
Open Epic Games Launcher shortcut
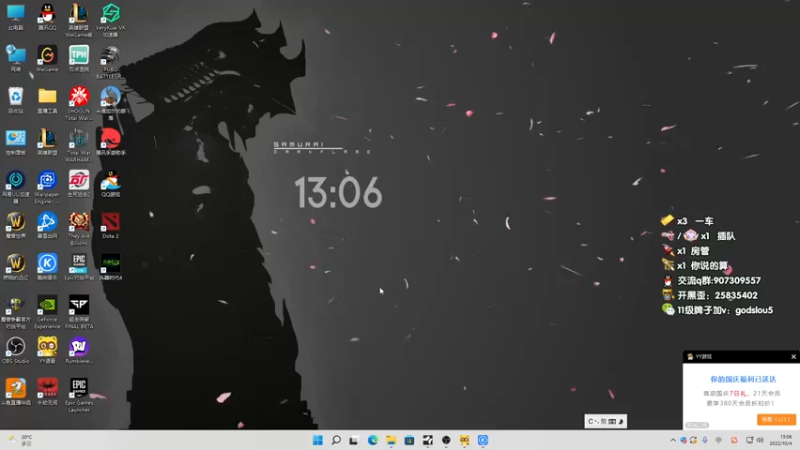click(x=79, y=393)
